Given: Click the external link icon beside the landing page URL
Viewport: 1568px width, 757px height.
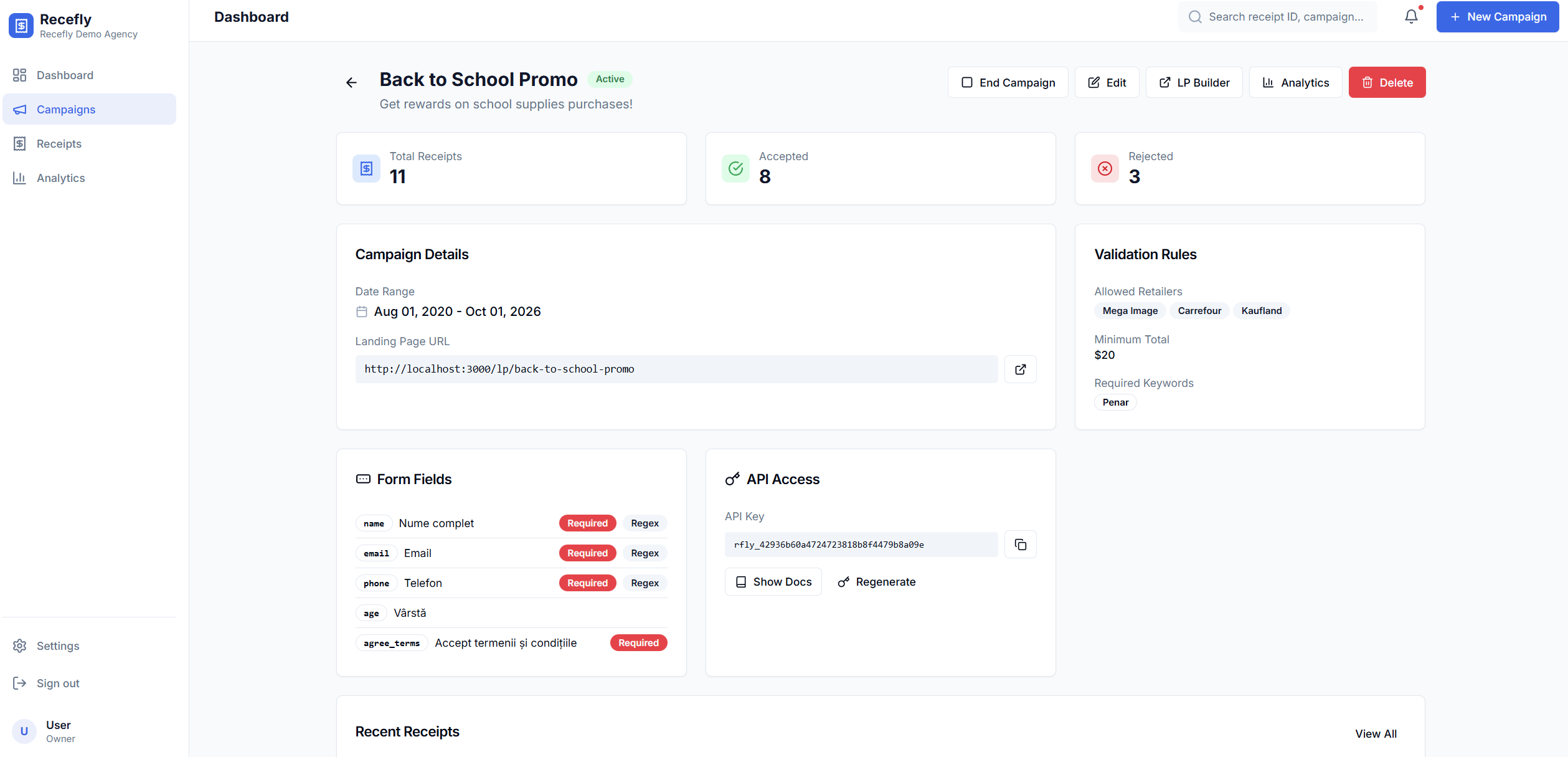Looking at the screenshot, I should click(x=1020, y=369).
